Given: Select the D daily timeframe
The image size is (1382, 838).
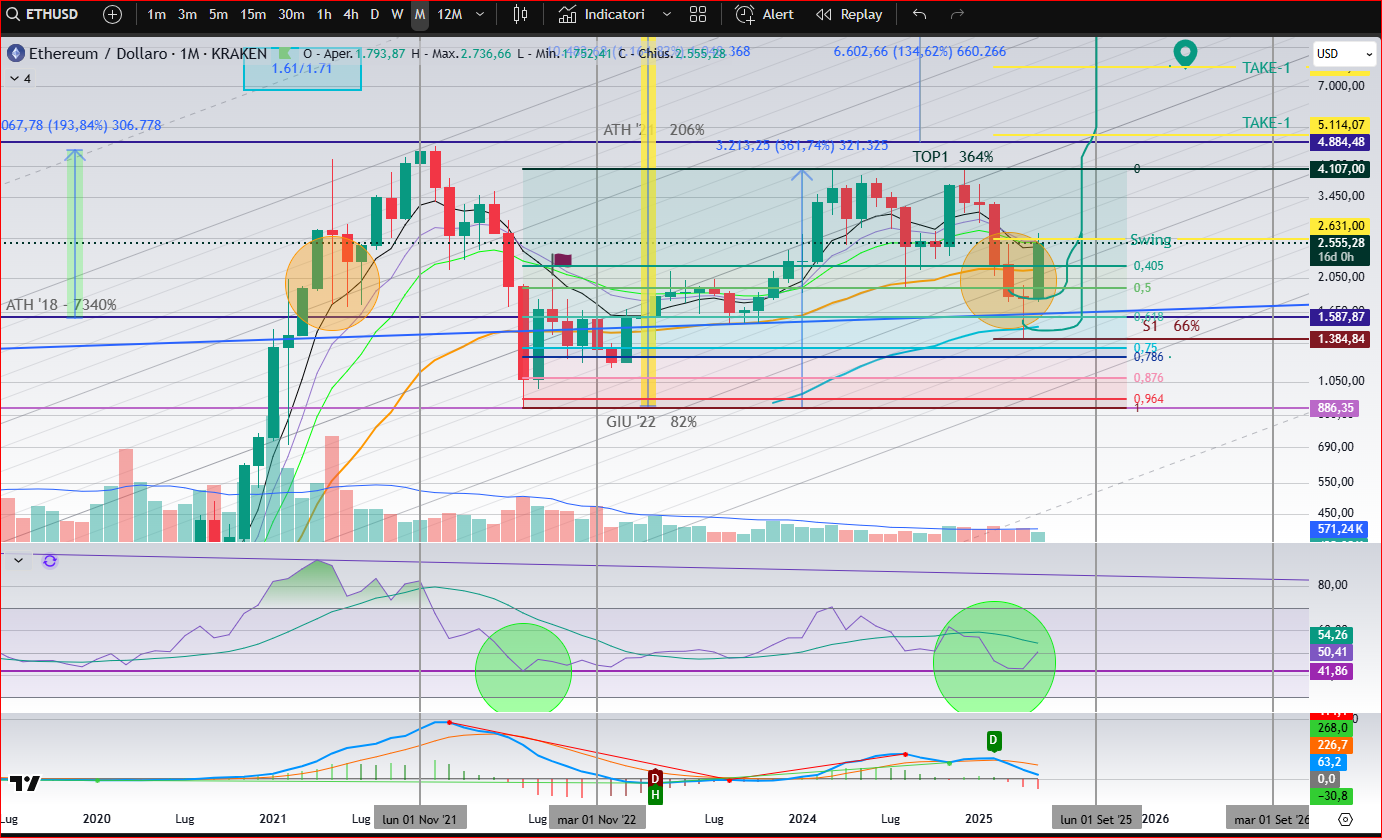Looking at the screenshot, I should tap(375, 15).
